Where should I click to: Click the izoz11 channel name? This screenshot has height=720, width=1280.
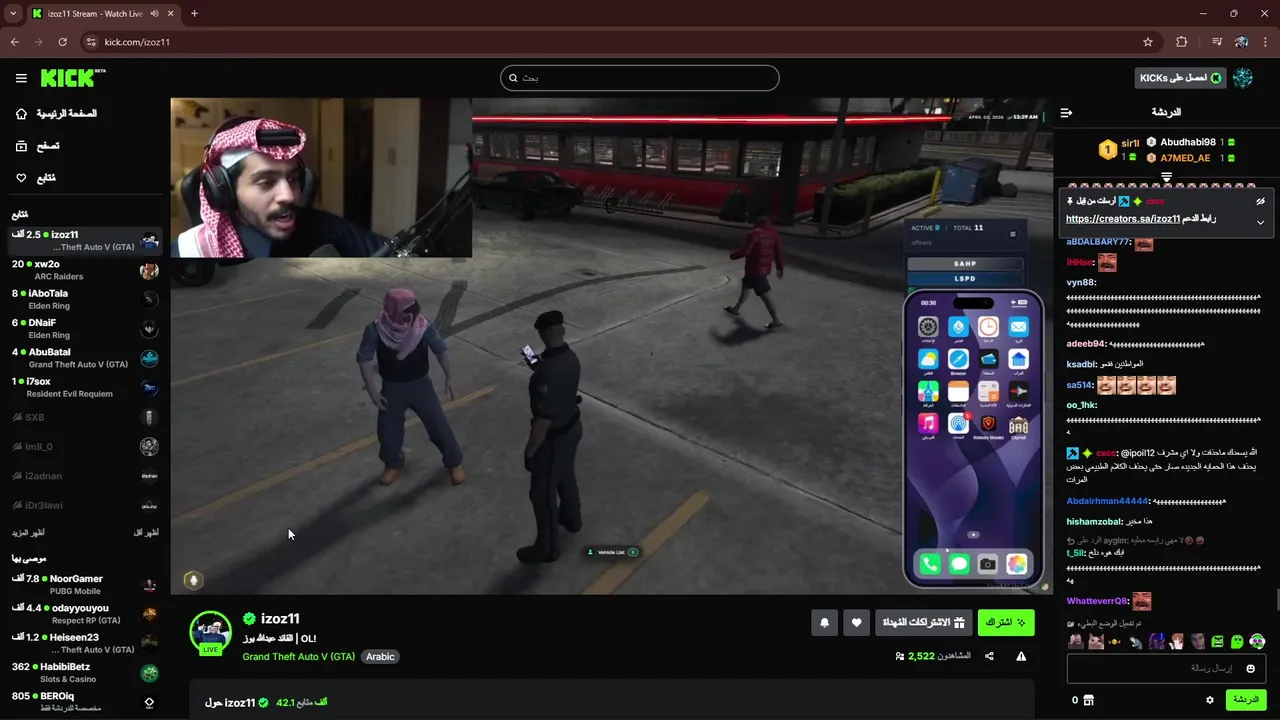pyautogui.click(x=280, y=619)
